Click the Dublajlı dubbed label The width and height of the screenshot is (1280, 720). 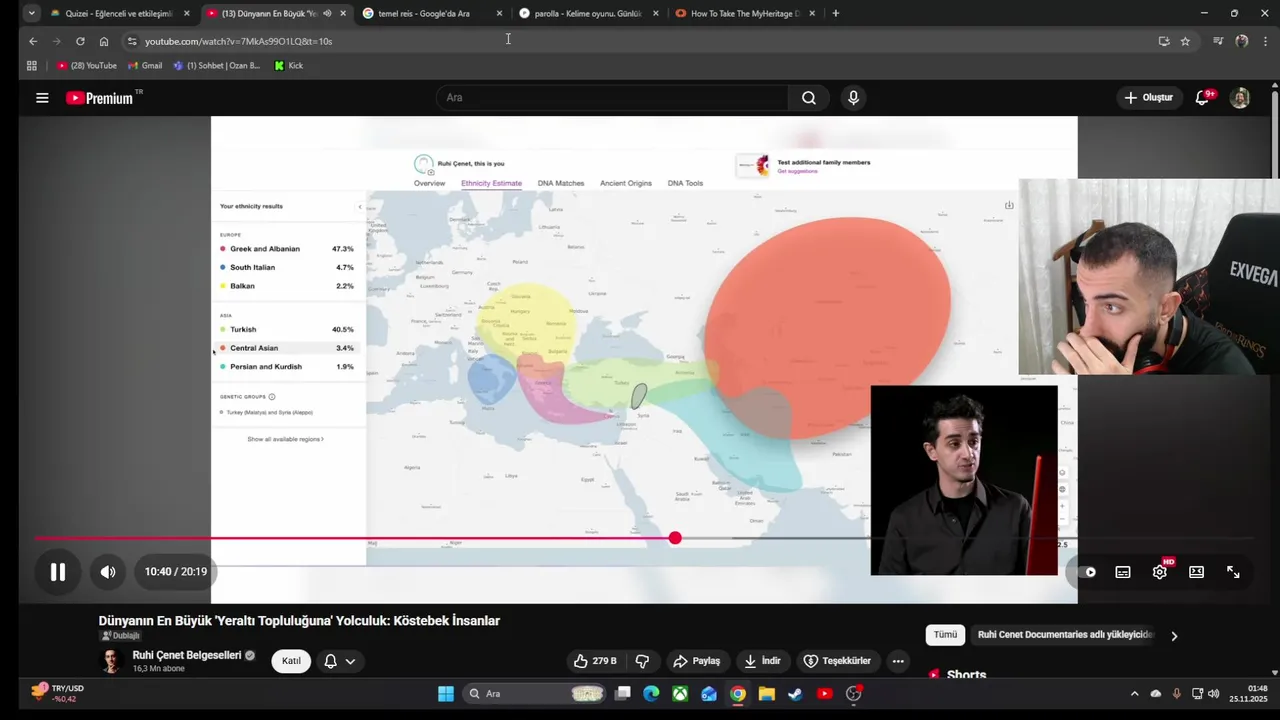(120, 636)
